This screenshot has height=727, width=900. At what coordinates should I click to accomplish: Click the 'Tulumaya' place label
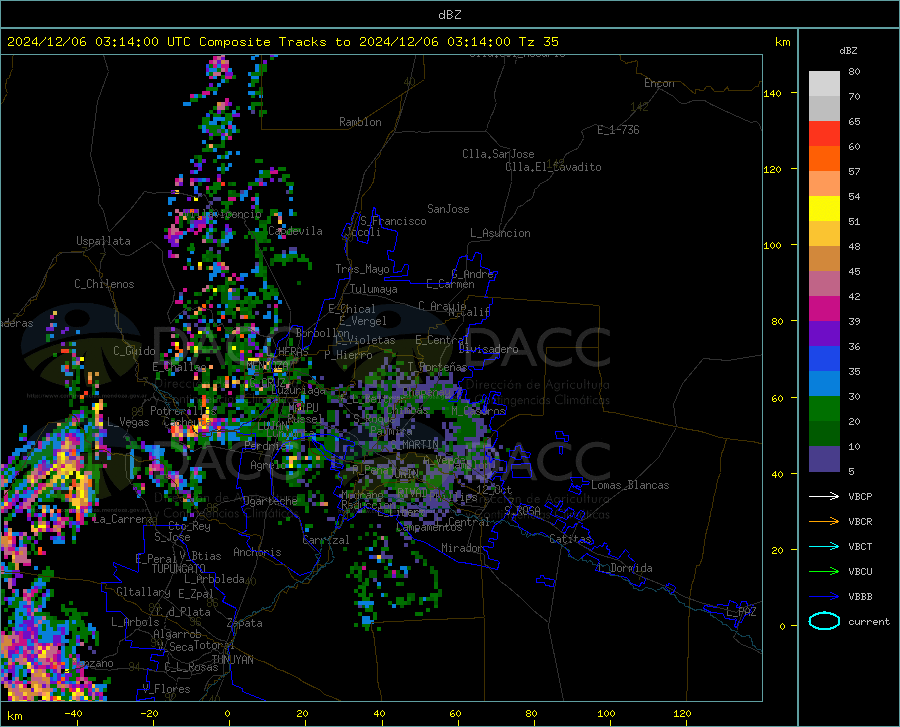coord(374,289)
